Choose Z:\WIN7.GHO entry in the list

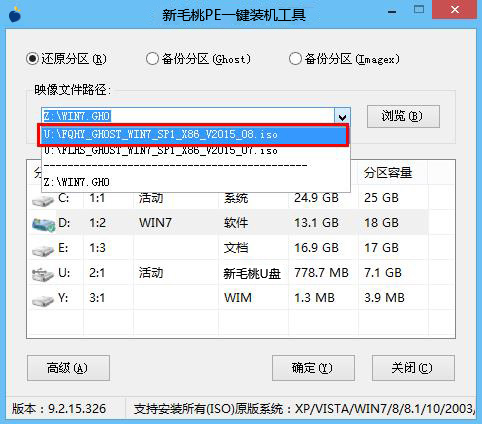pos(196,182)
